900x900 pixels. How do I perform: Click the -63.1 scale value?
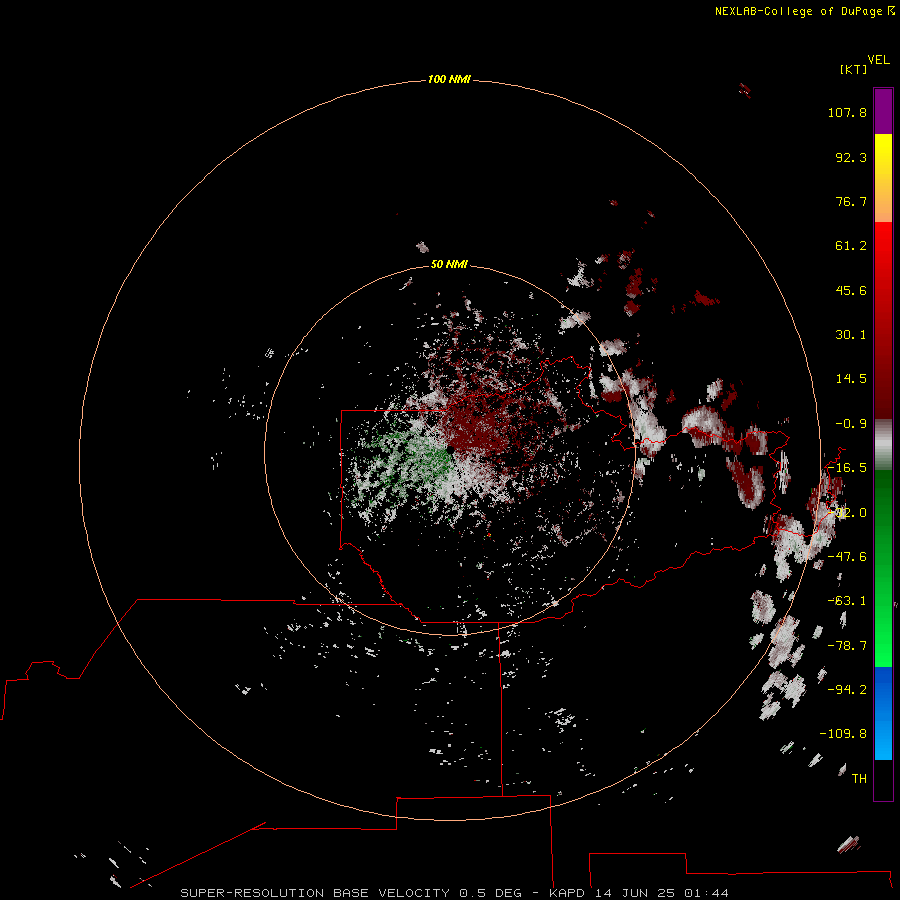pos(847,601)
